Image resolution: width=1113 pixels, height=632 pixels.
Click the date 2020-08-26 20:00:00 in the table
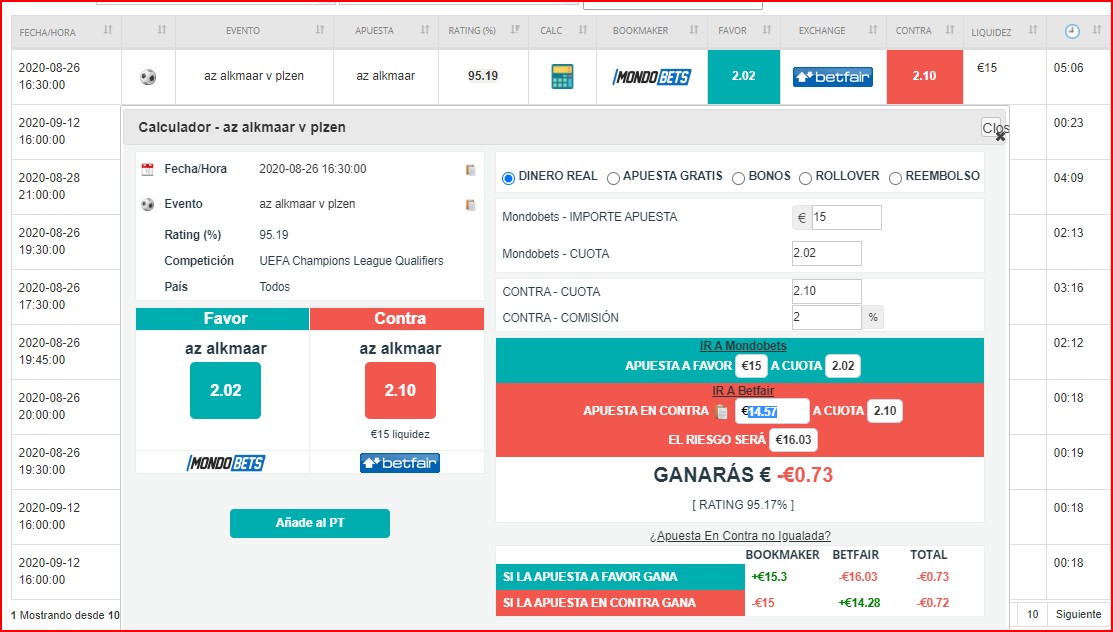point(49,406)
